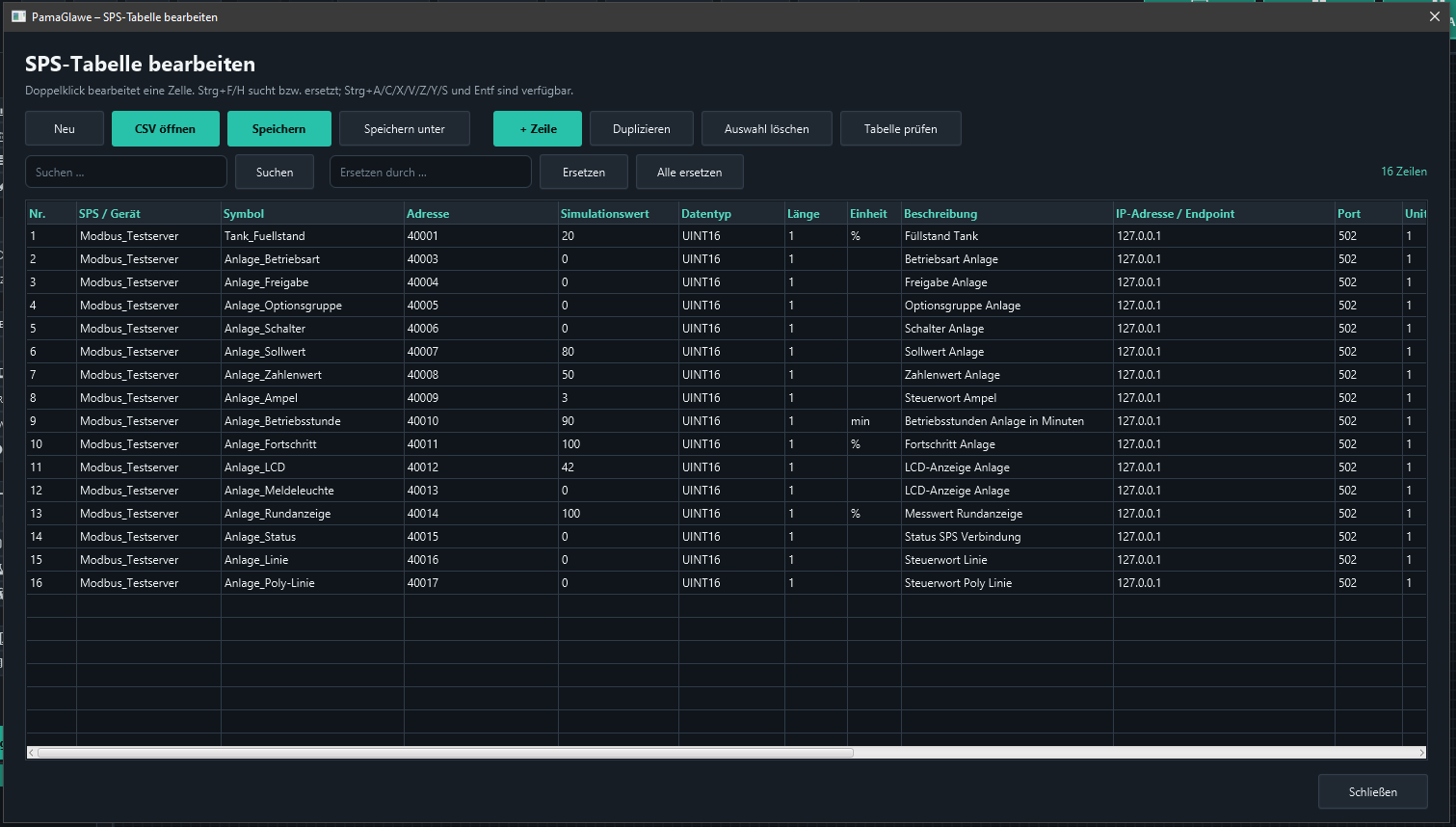Click the PamaGlawe app icon in title bar
Viewport: 1456px width, 827px height.
[18, 16]
